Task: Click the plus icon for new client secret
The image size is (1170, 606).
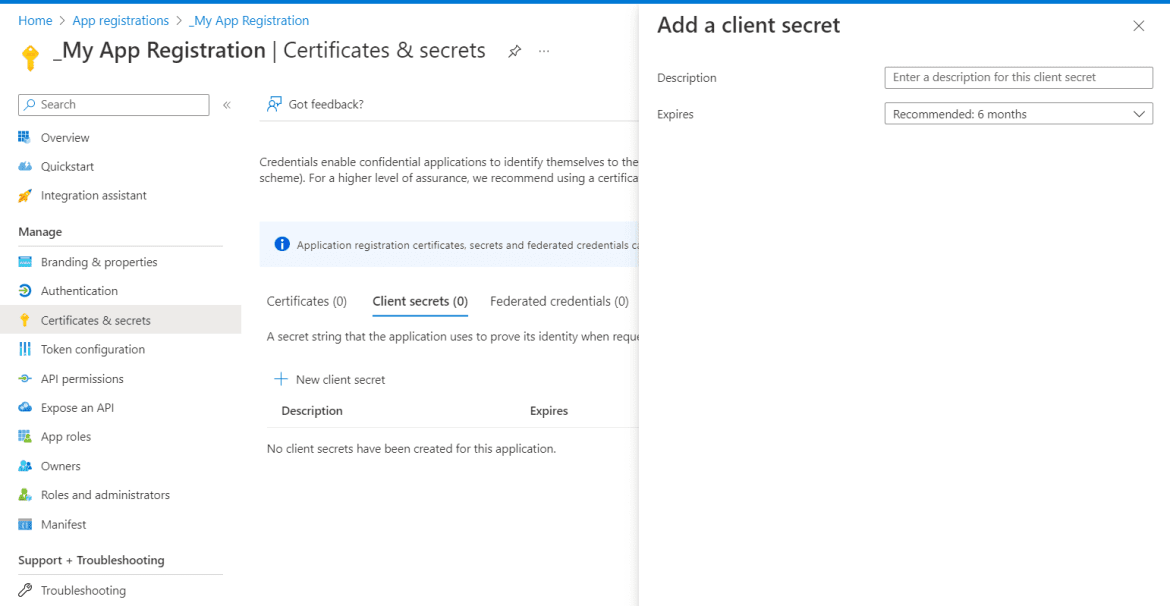Action: 281,379
